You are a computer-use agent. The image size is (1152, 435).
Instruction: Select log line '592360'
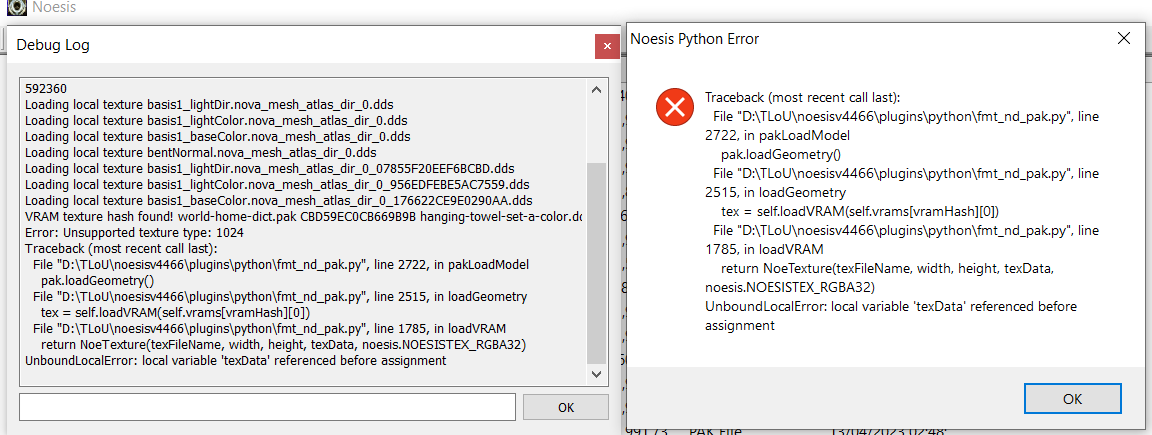(x=47, y=88)
